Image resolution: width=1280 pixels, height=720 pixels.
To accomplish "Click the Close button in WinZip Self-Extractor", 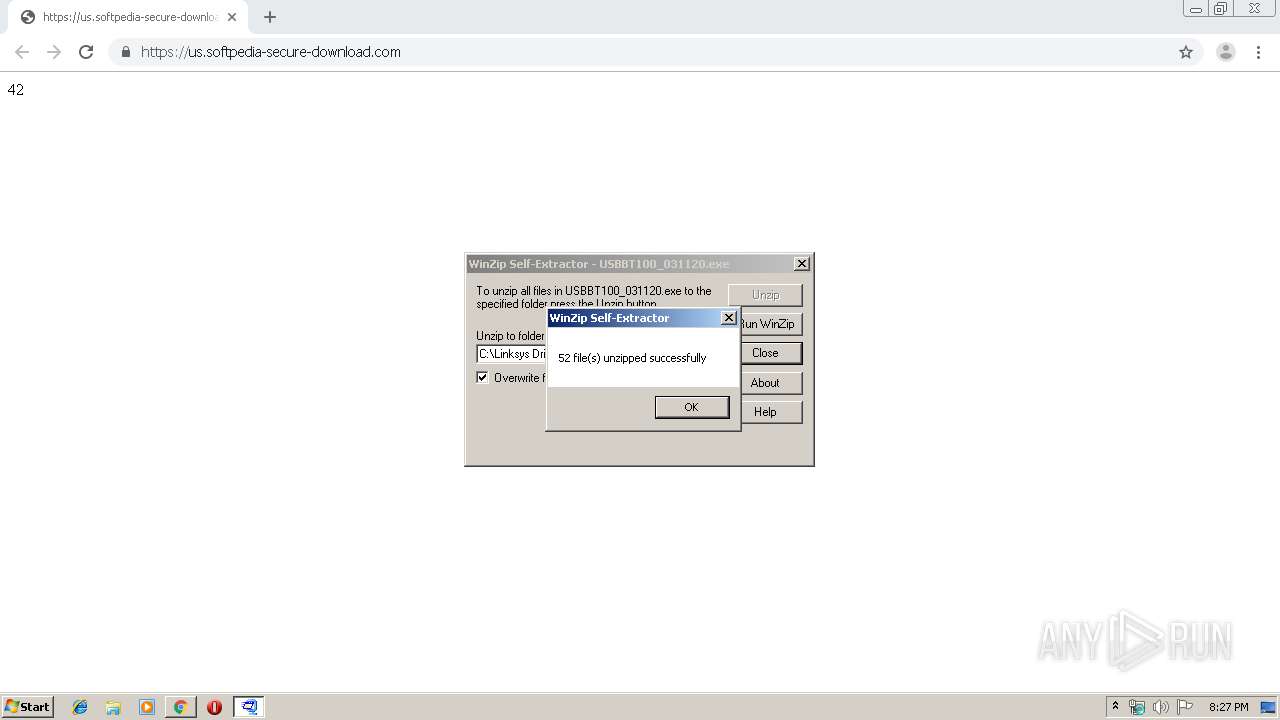I will 765,353.
